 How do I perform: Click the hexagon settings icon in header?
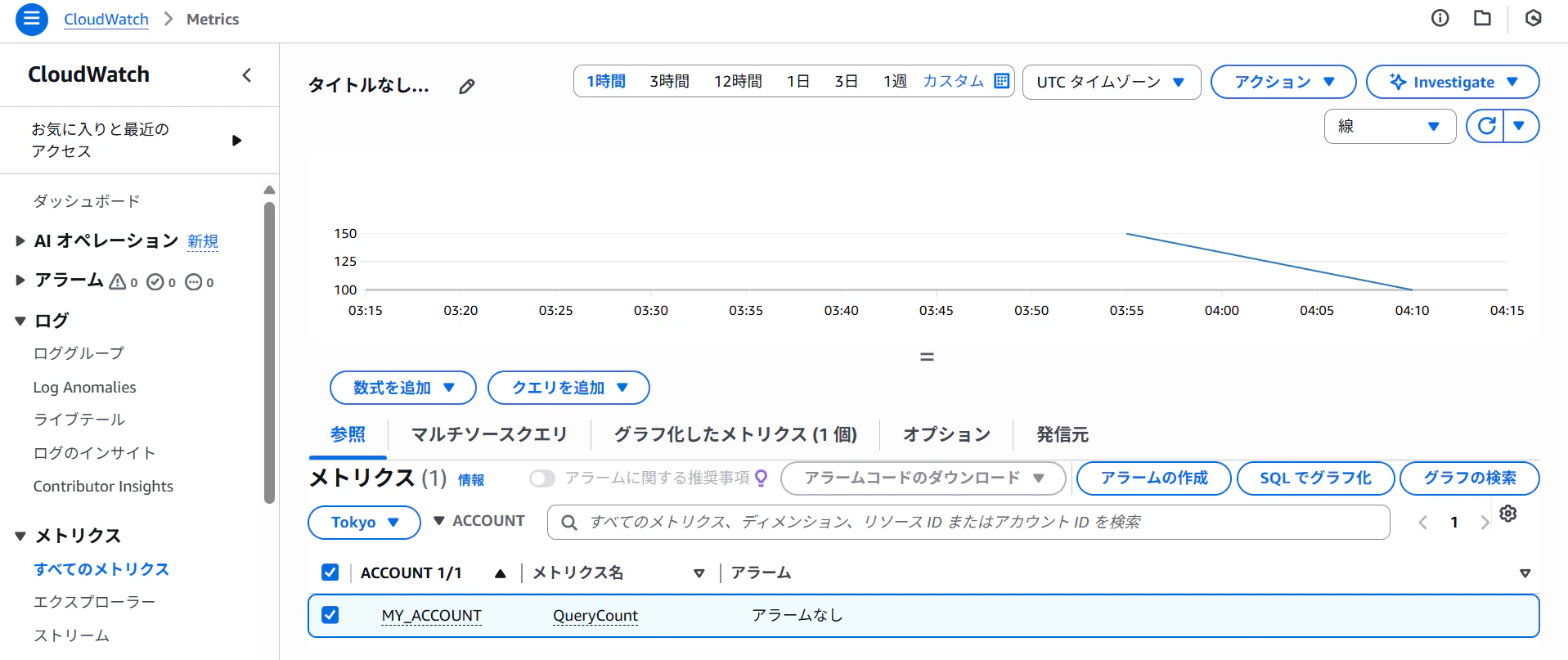tap(1534, 18)
